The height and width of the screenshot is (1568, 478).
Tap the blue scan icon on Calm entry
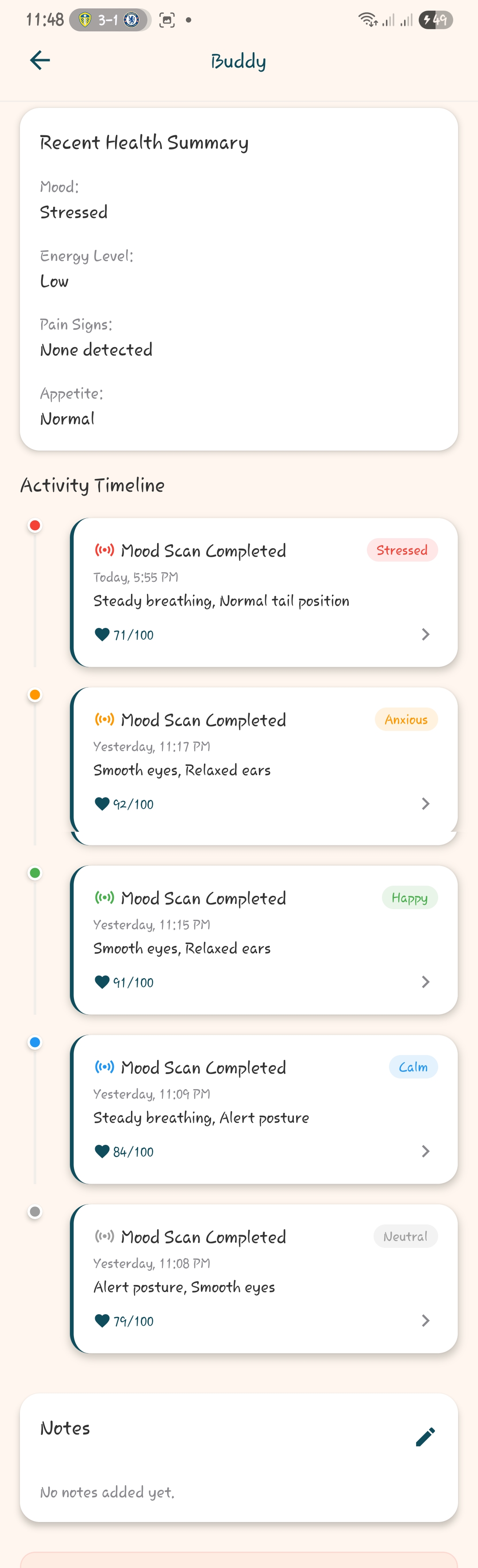click(x=104, y=1067)
